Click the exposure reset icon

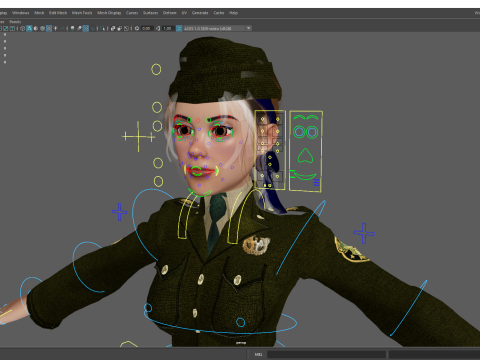(x=137, y=28)
